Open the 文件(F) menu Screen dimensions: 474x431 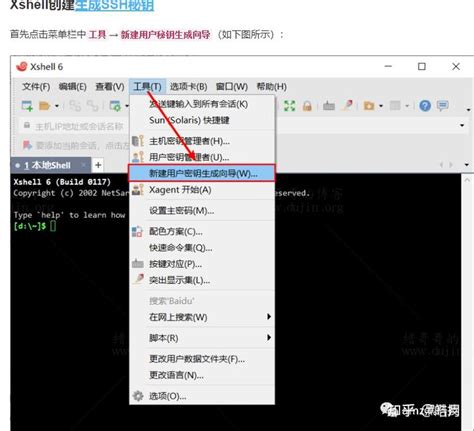point(36,87)
